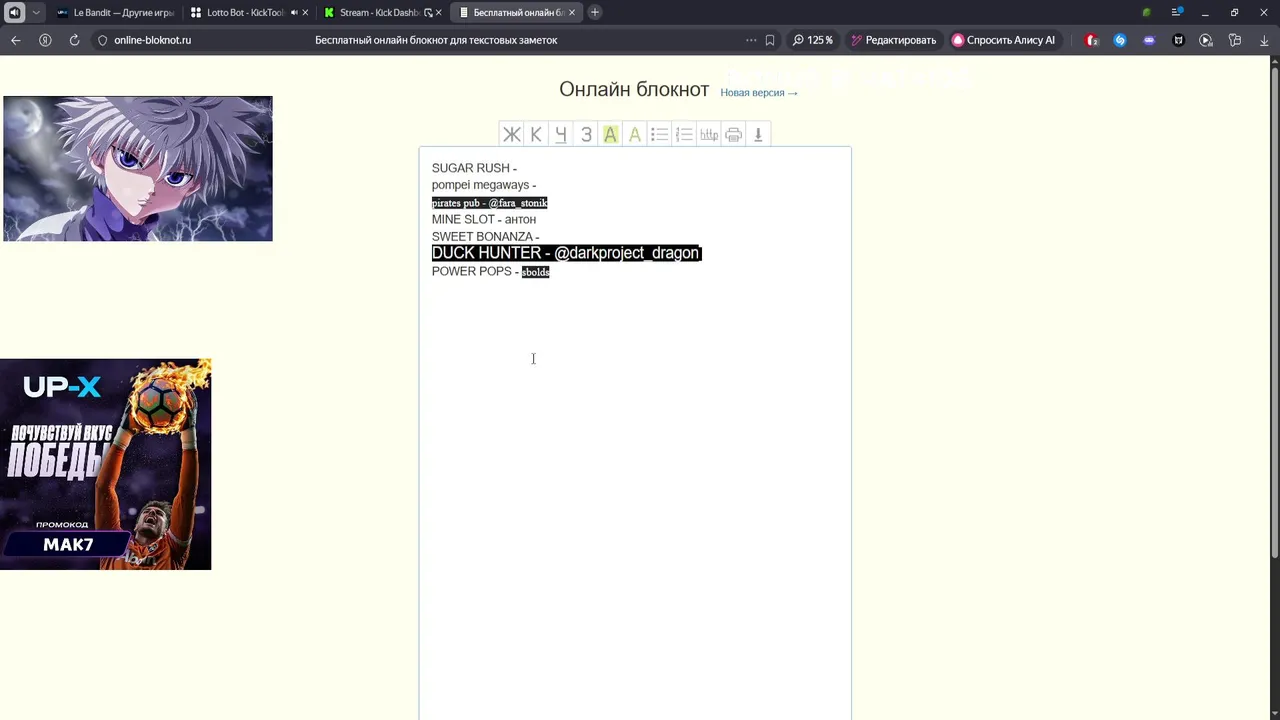Open the Shazam extension icon
This screenshot has height=720, width=1280.
click(x=1120, y=40)
